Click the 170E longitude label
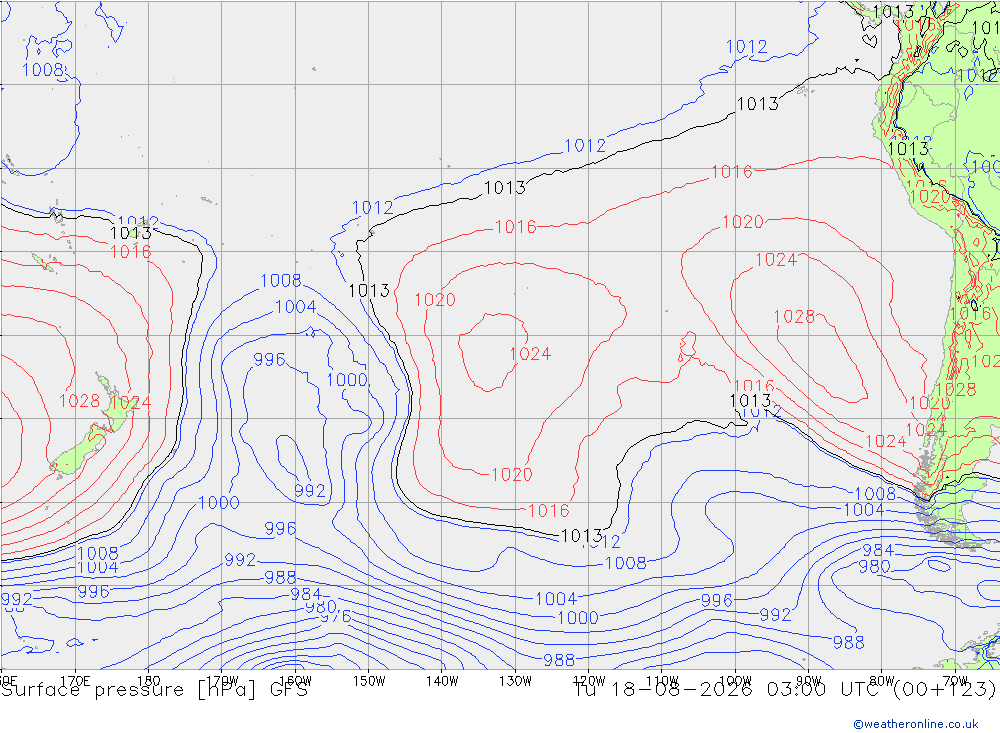1000x733 pixels. (x=75, y=681)
